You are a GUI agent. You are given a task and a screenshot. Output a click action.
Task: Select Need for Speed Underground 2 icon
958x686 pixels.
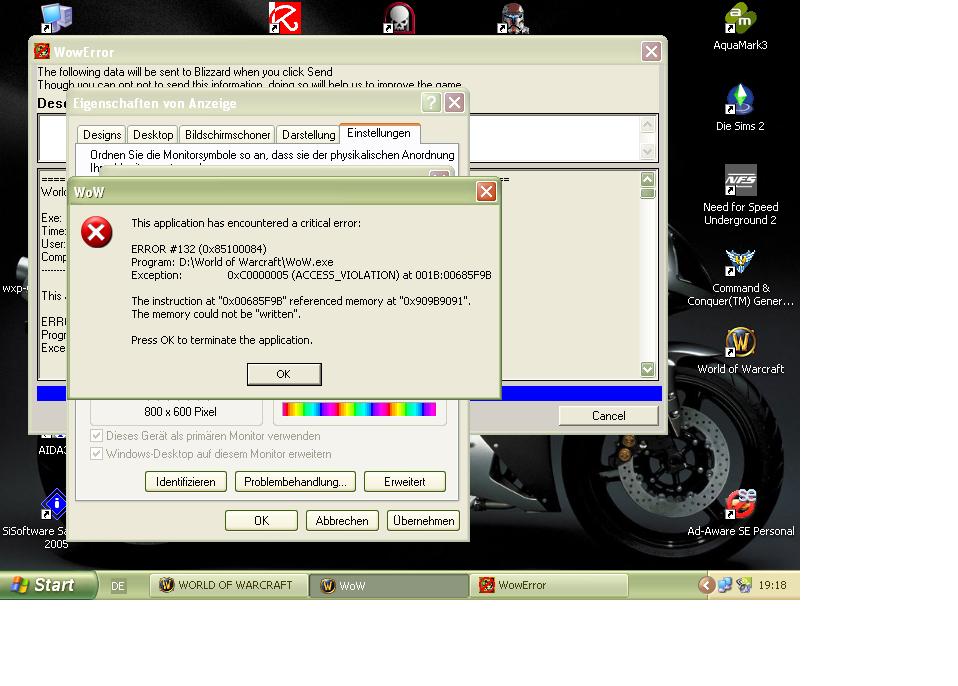740,195
